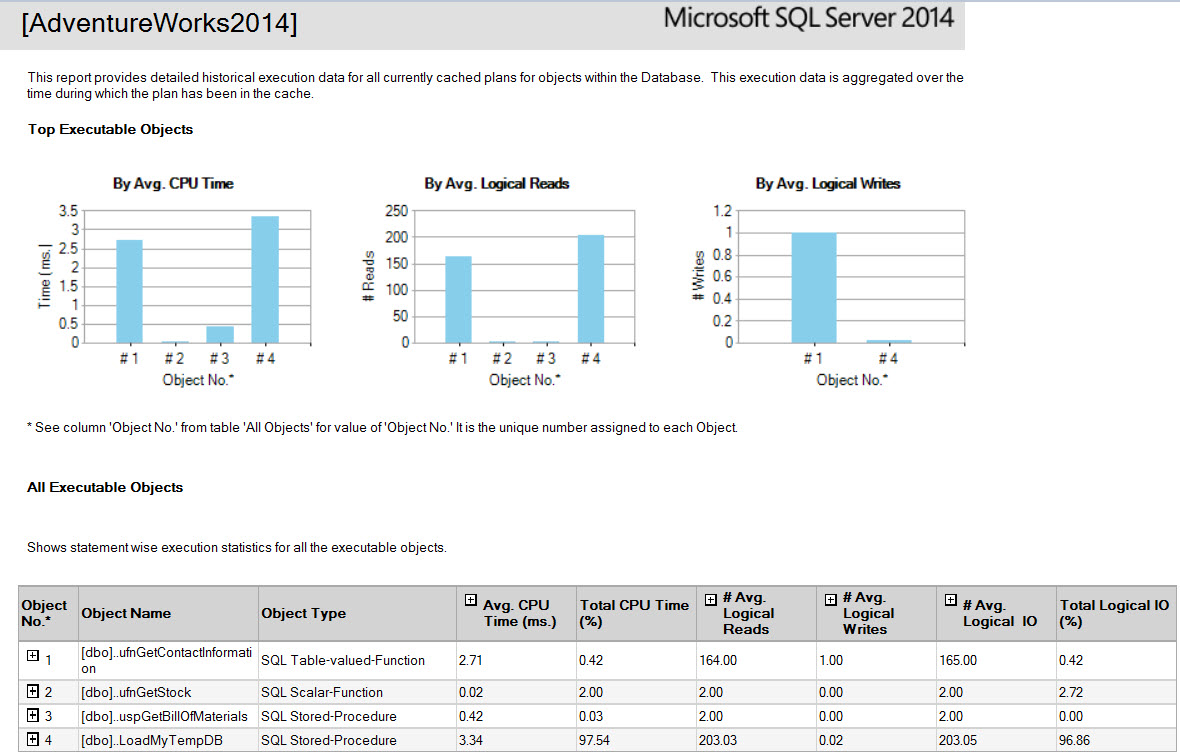This screenshot has height=753, width=1180.
Task: Click bar #1 in Avg. CPU Time chart
Action: pos(129,291)
